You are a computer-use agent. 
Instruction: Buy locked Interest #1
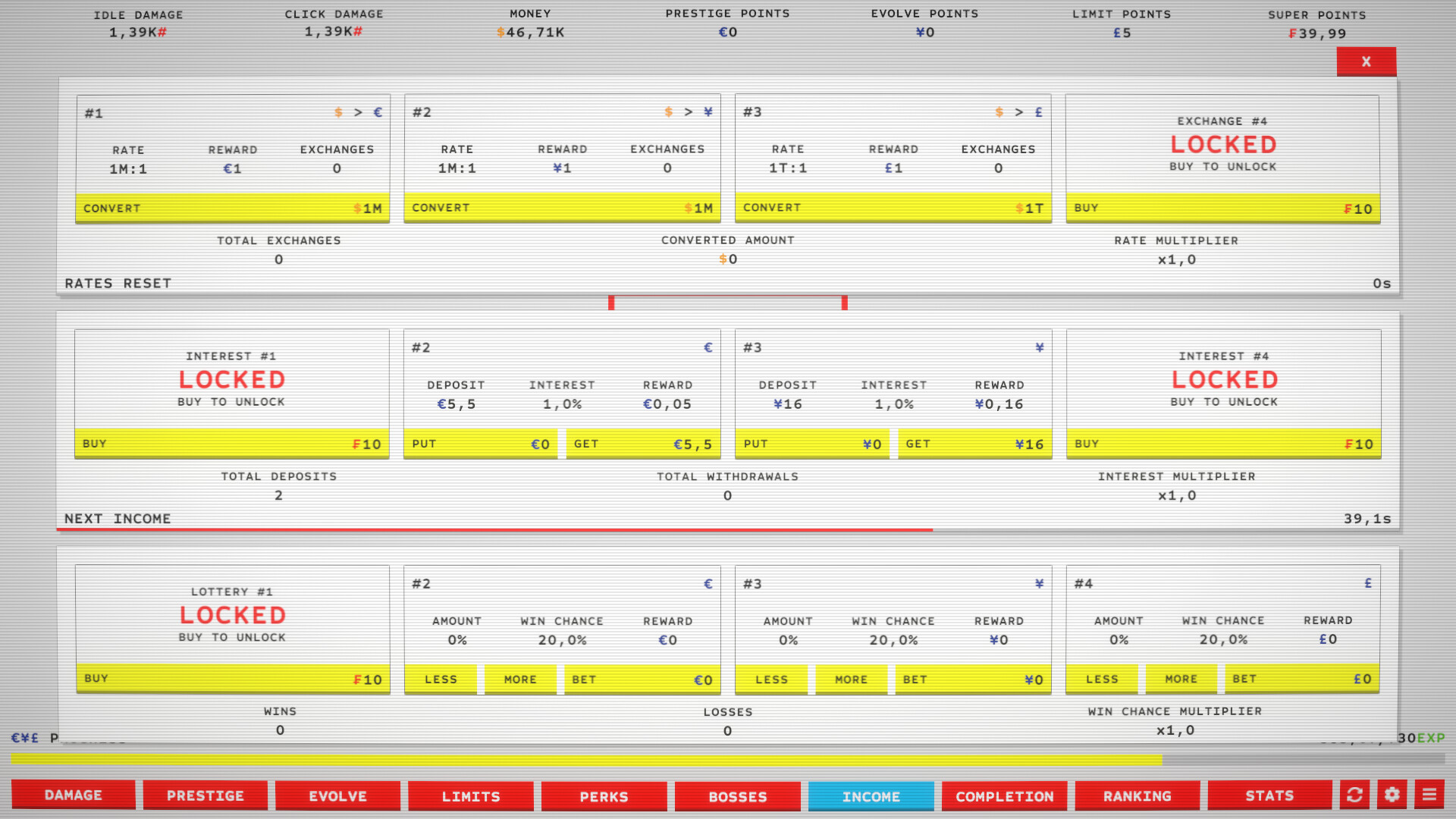(232, 444)
